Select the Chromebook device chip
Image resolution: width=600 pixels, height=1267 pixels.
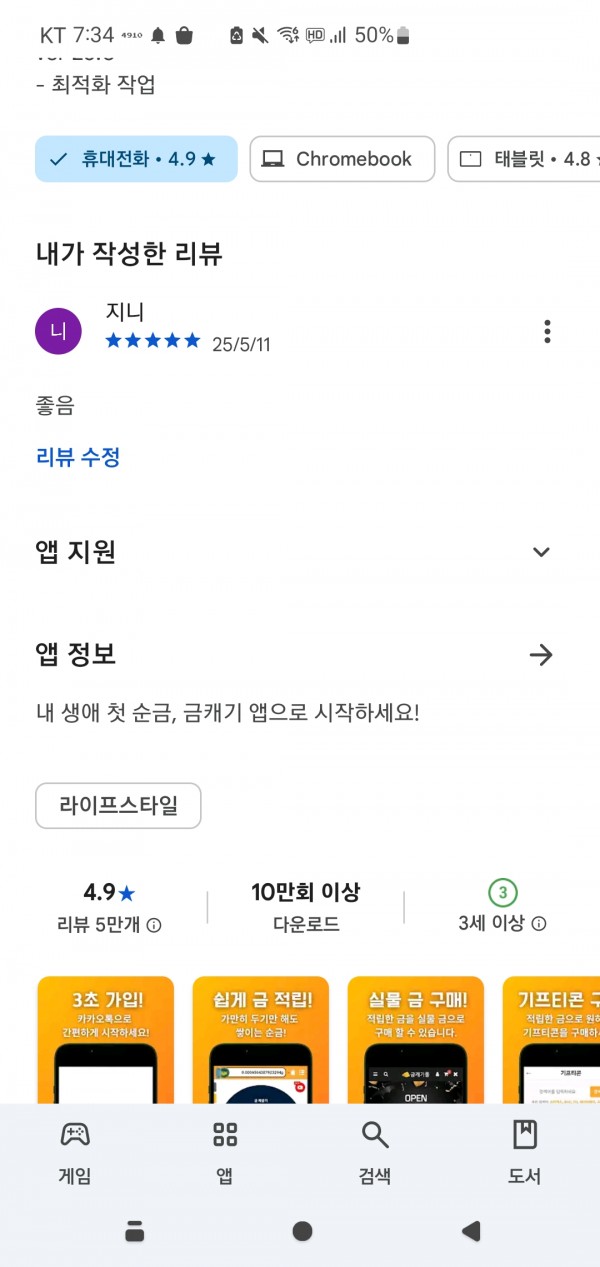pyautogui.click(x=342, y=159)
